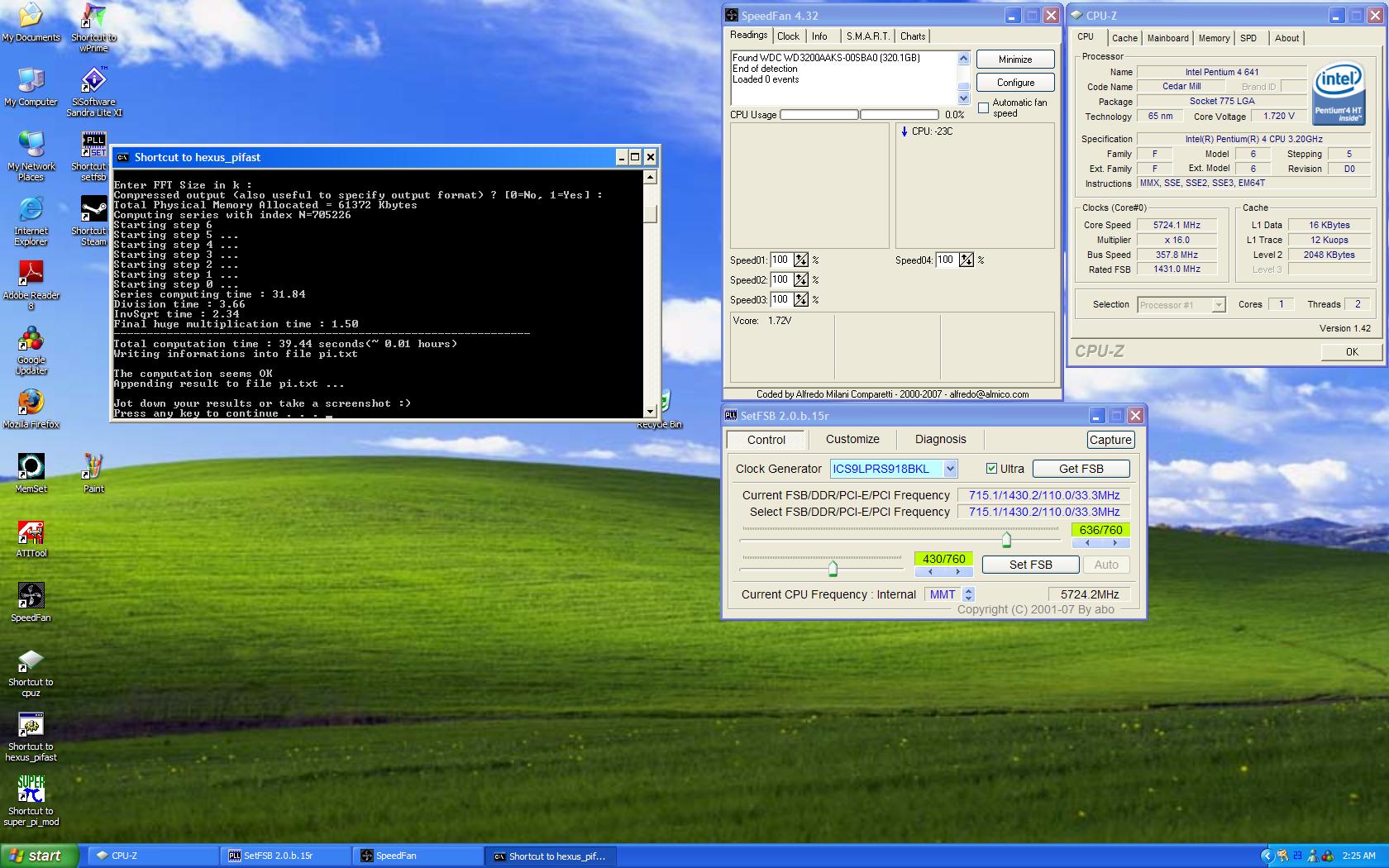Open Shortcut to cpuz icon
The image size is (1389, 868).
click(31, 672)
